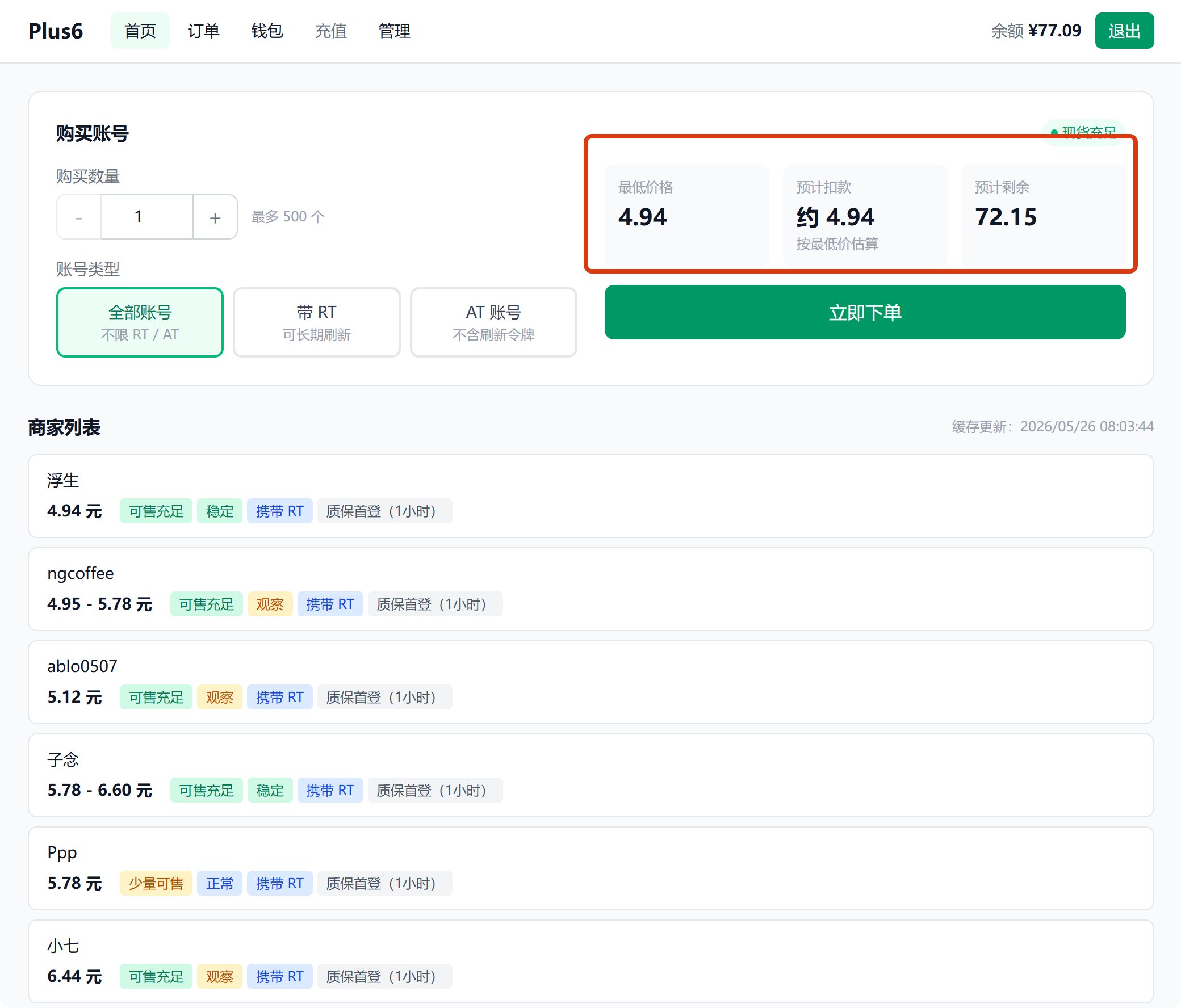Click the 余额 ¥77.09 balance text
The image size is (1181, 1008).
(x=1036, y=31)
